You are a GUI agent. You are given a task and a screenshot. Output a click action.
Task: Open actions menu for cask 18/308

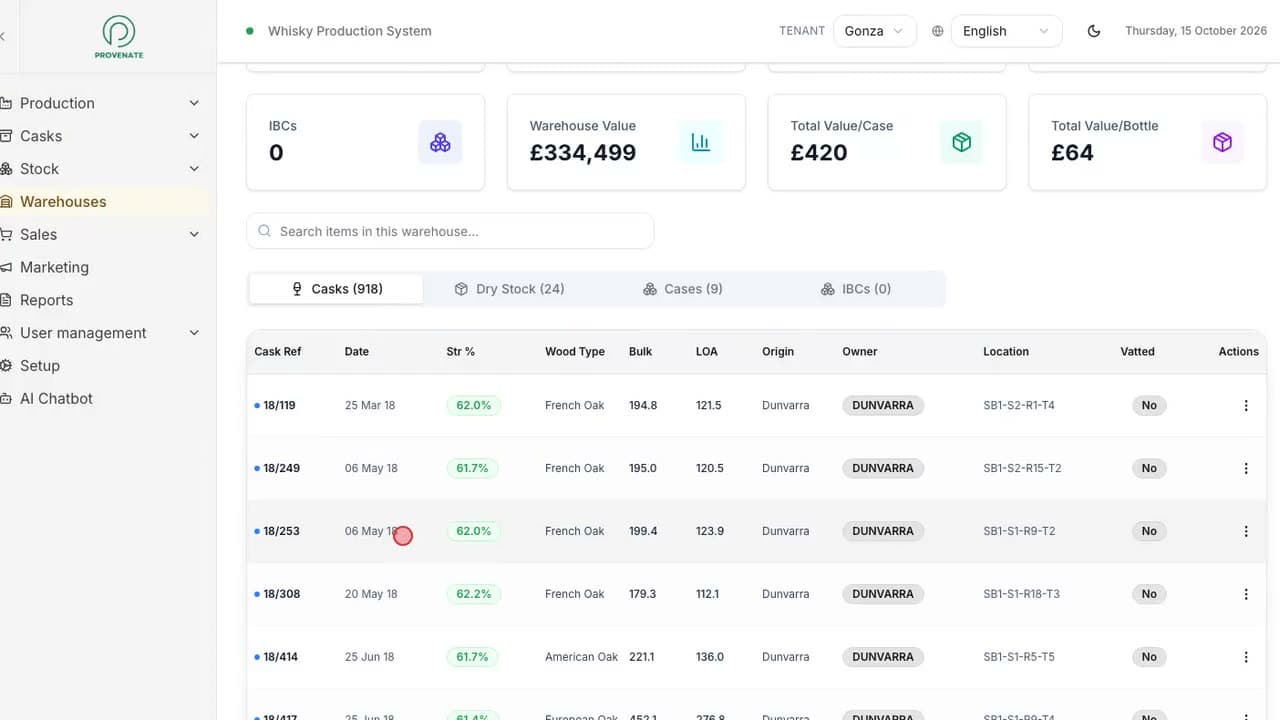[x=1246, y=594]
